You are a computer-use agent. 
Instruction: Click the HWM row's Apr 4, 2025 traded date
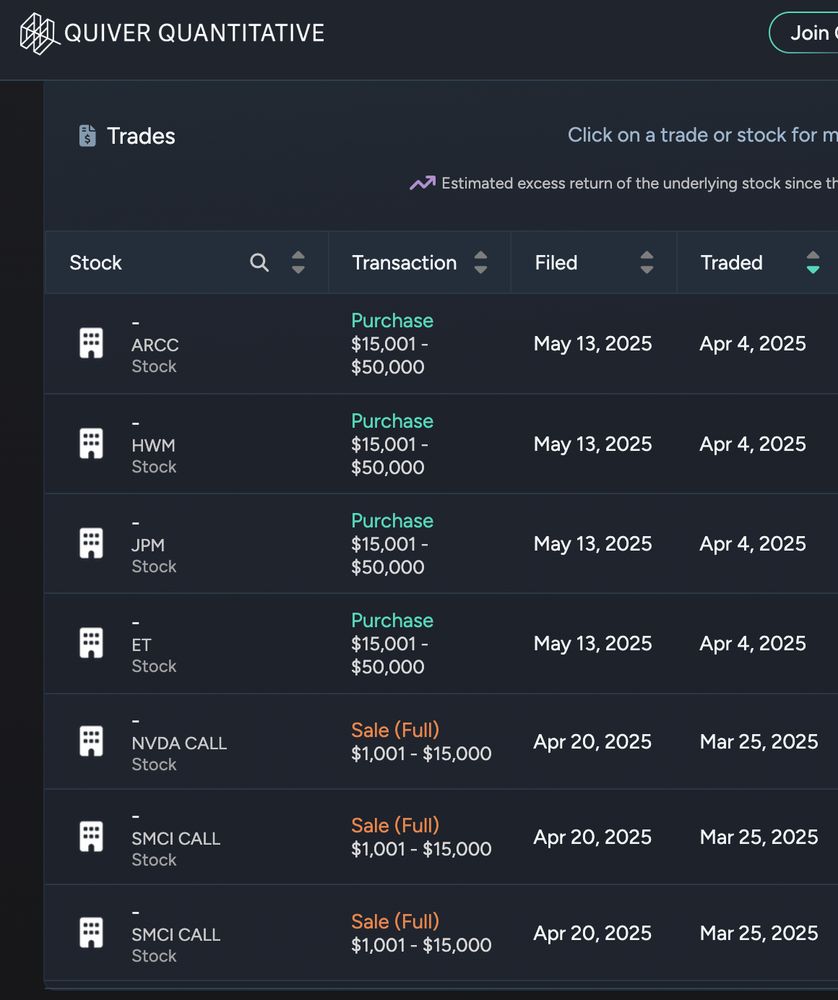tap(753, 444)
